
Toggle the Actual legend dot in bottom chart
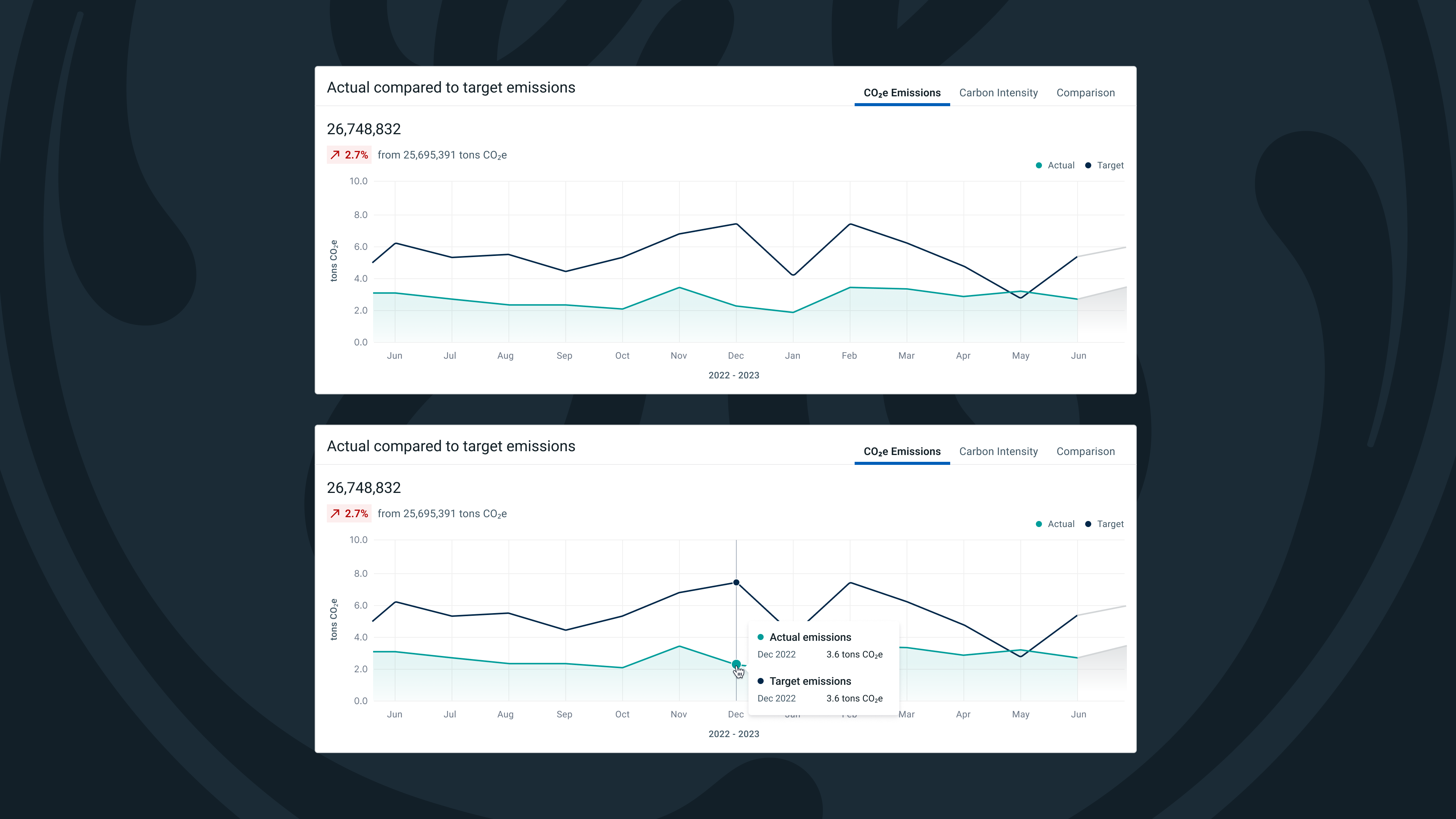[x=1038, y=524]
